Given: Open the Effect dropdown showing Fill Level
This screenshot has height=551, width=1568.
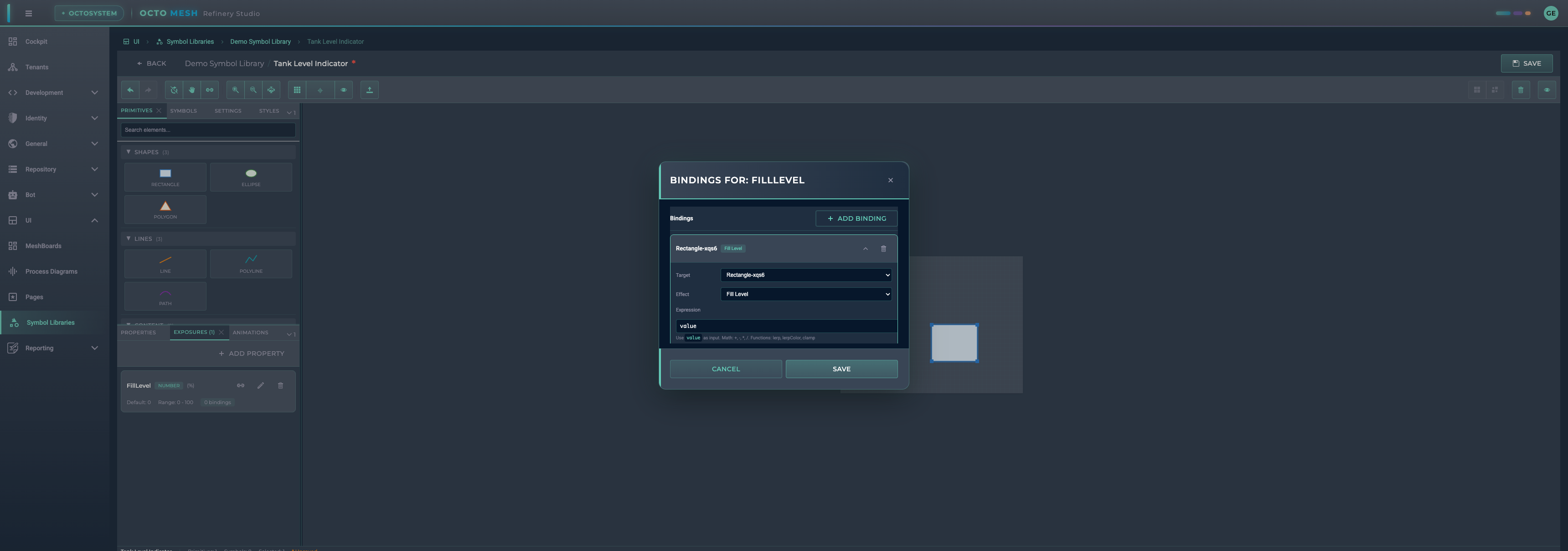Looking at the screenshot, I should [x=806, y=294].
